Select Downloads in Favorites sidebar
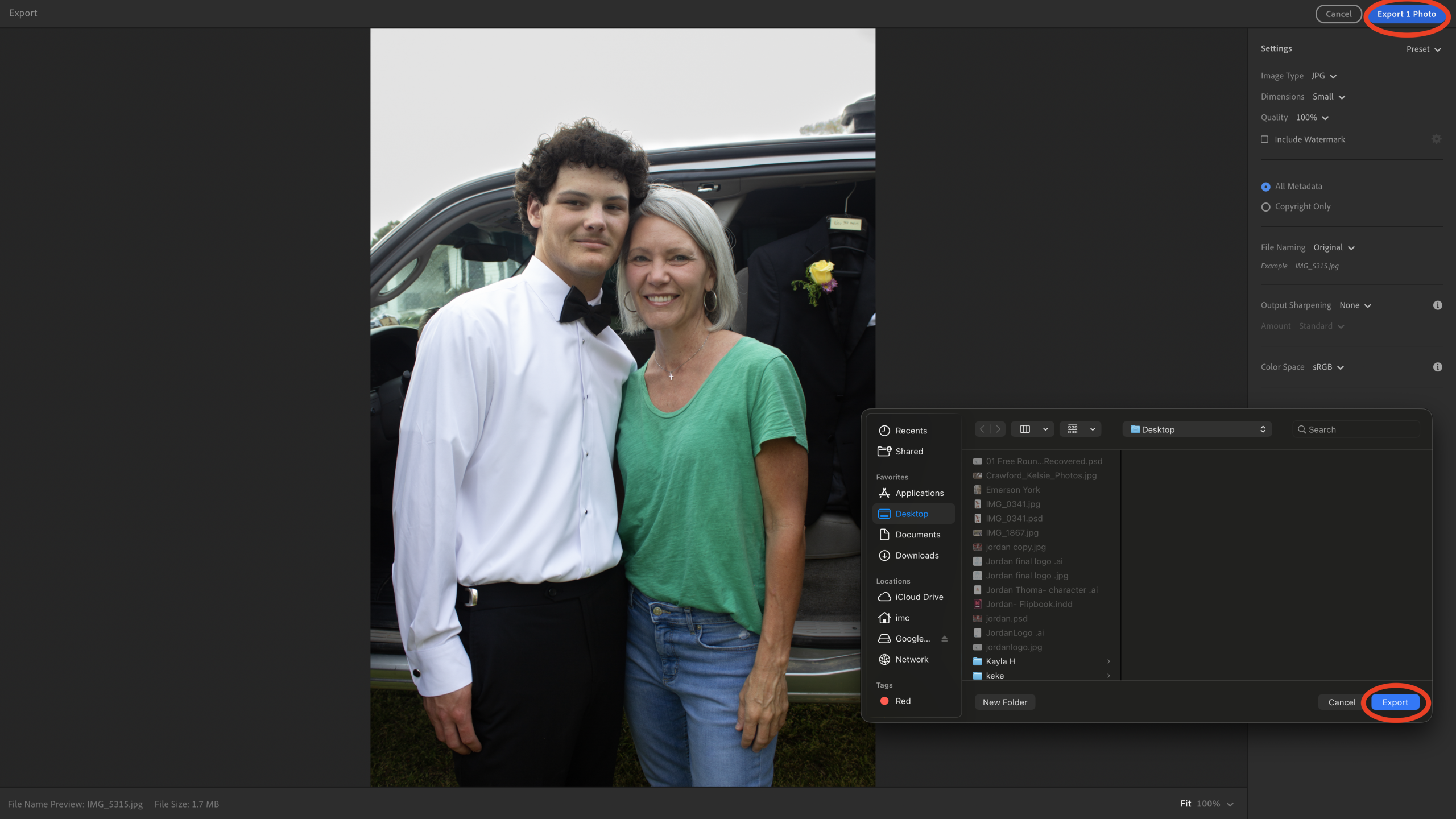 916,555
